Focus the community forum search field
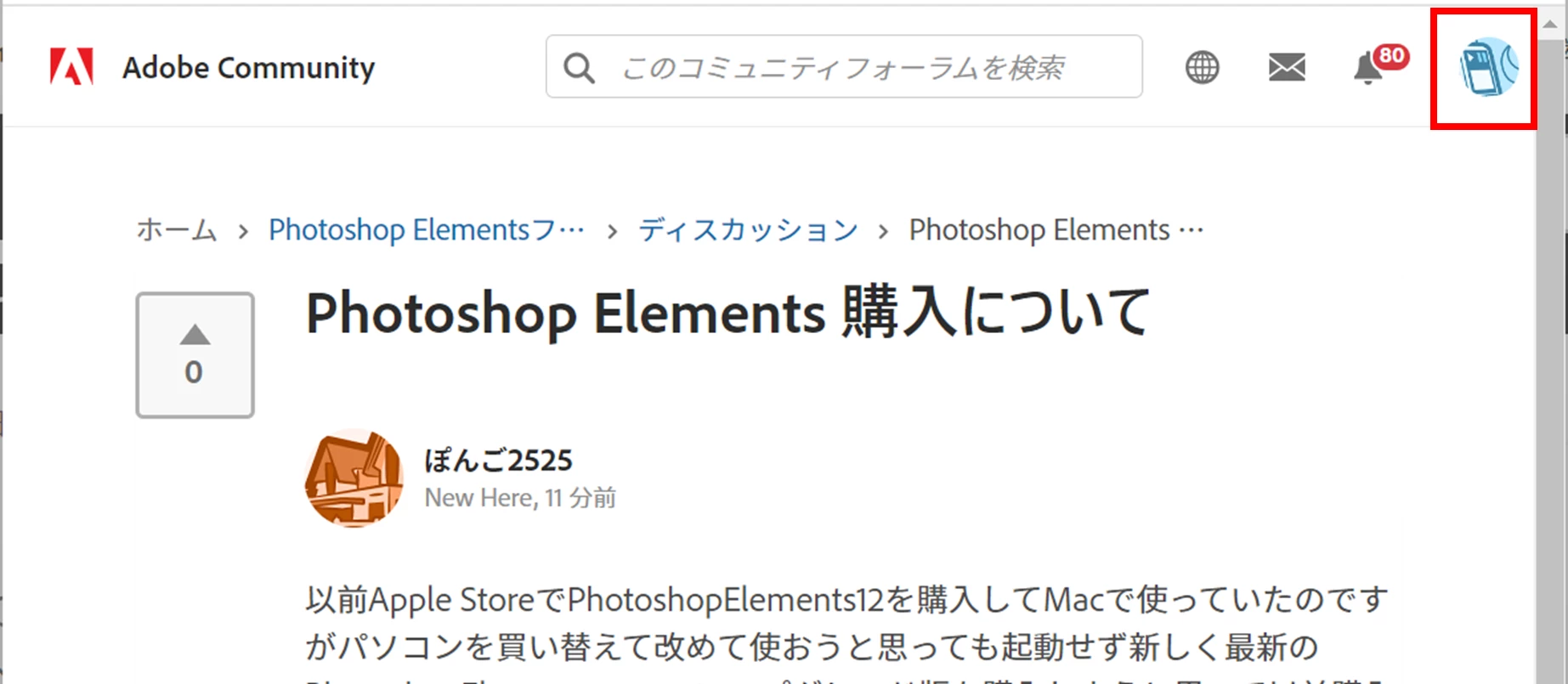Viewport: 1568px width, 684px height. click(x=844, y=66)
